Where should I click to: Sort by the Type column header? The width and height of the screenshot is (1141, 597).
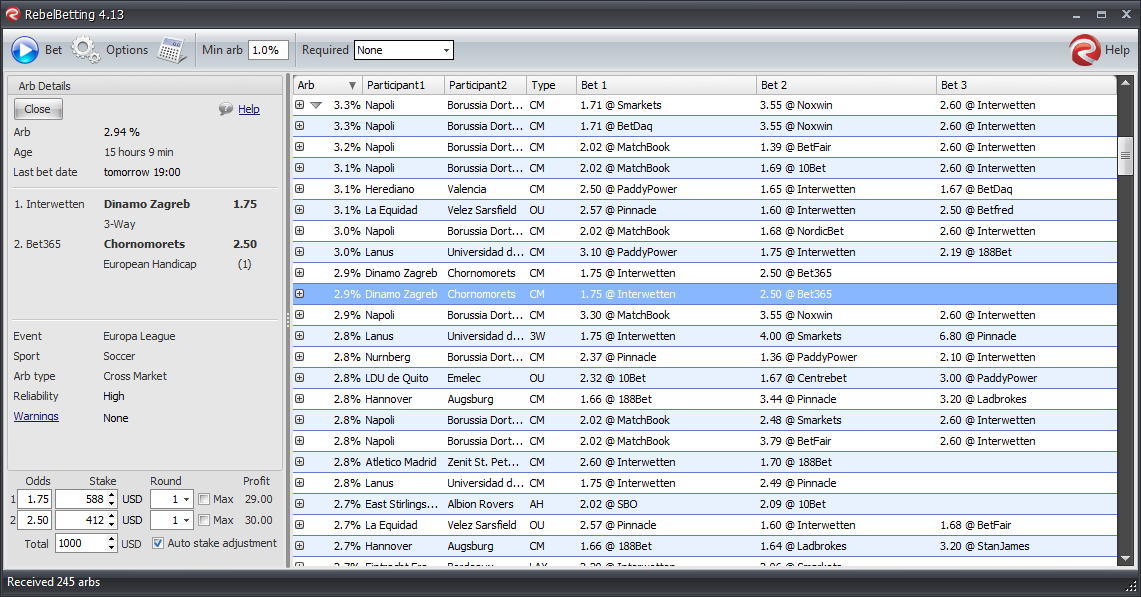coord(551,85)
